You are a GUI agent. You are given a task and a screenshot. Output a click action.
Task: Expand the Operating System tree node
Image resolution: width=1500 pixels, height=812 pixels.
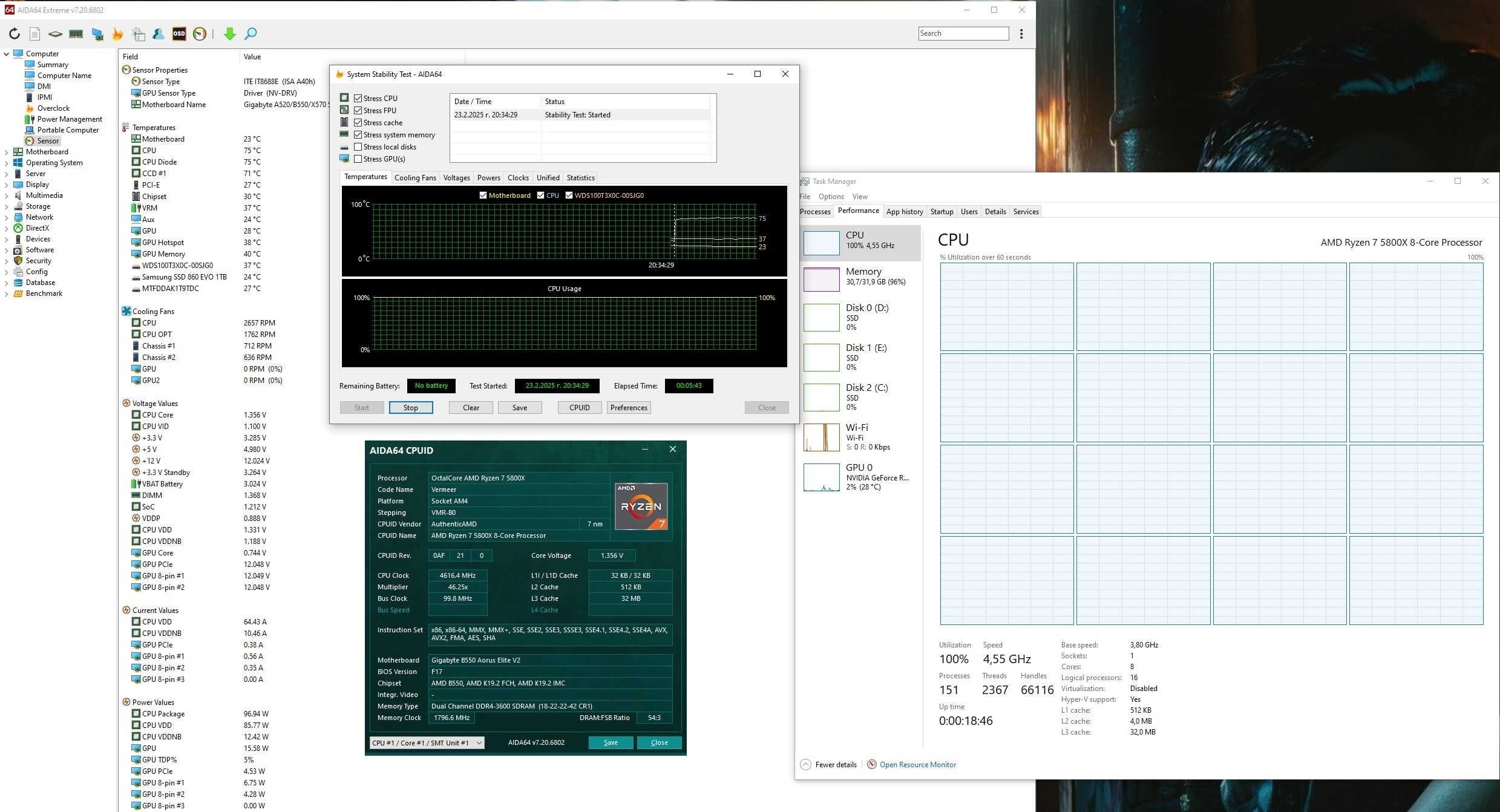coord(7,163)
